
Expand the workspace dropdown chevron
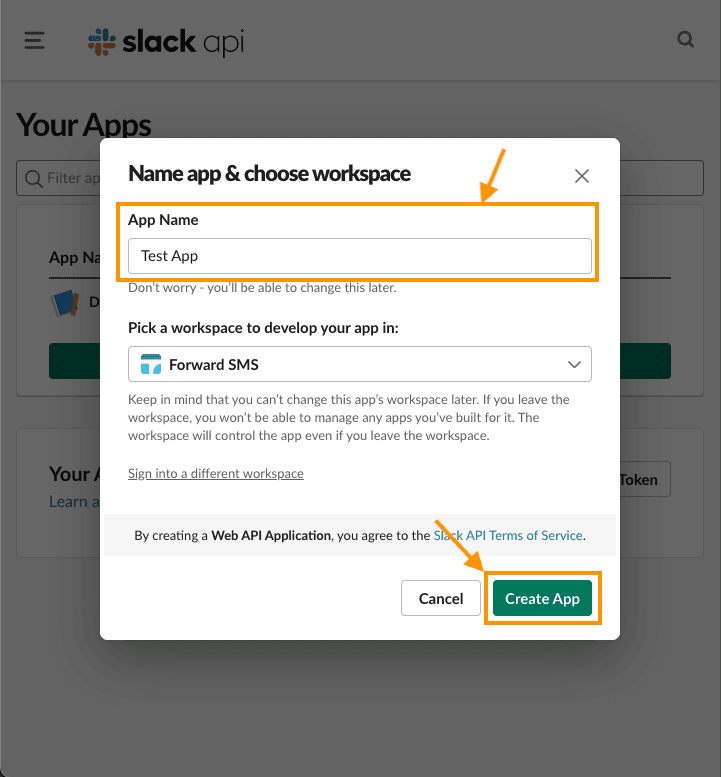pos(574,364)
